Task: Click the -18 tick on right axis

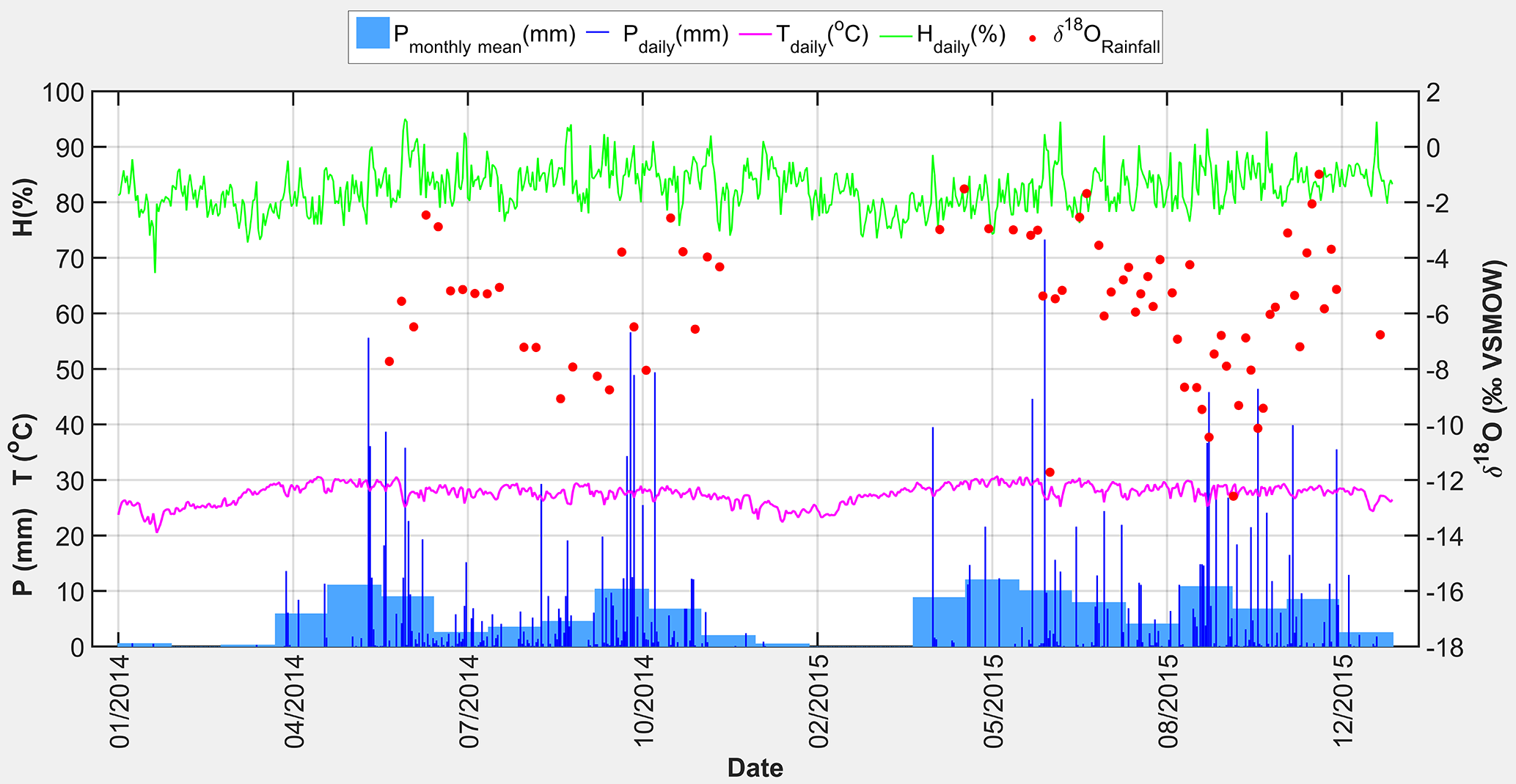Action: coord(1443,648)
